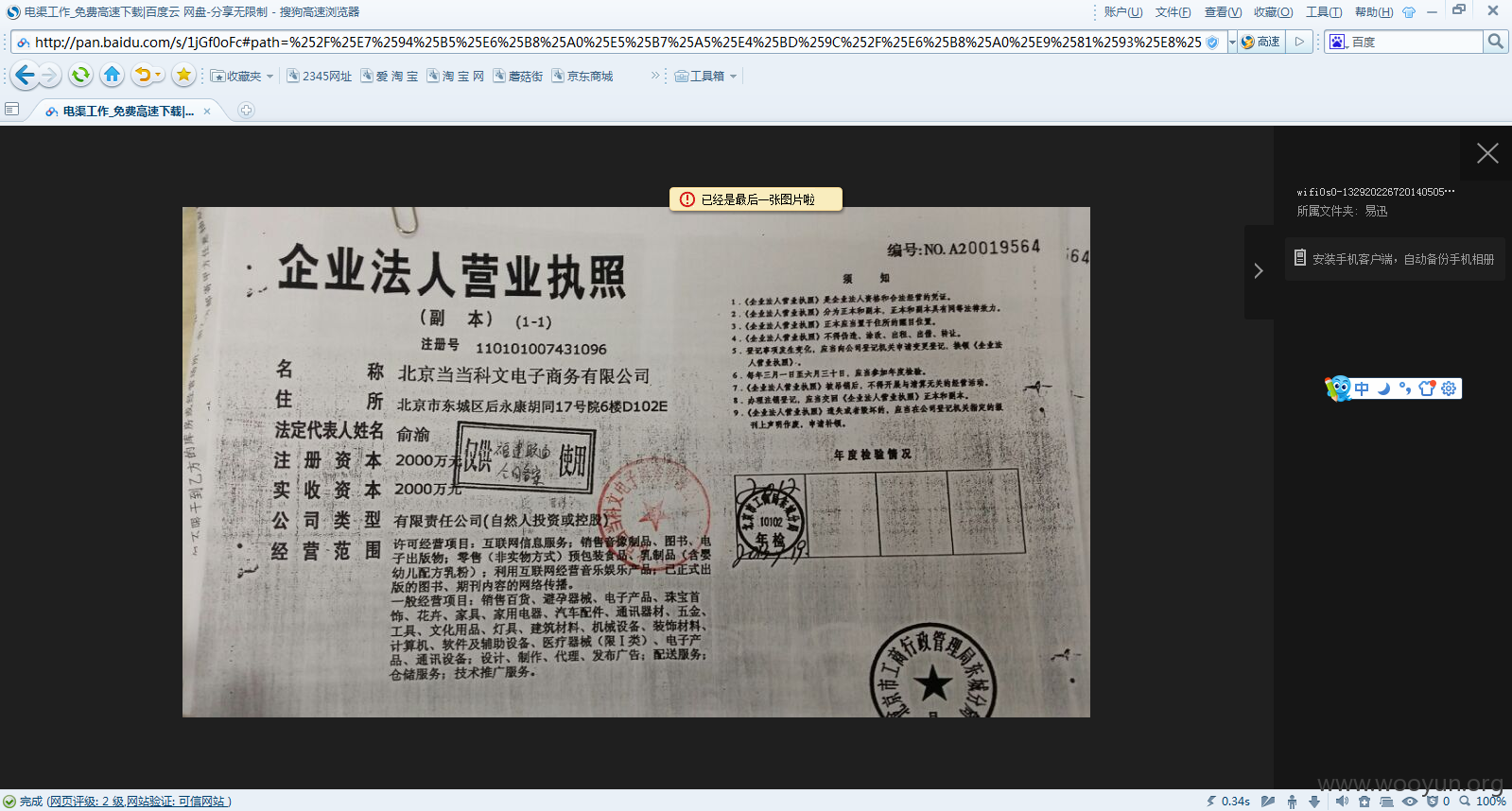Click the shield site-verification icon in address bar
The image size is (1512, 811).
click(1212, 42)
